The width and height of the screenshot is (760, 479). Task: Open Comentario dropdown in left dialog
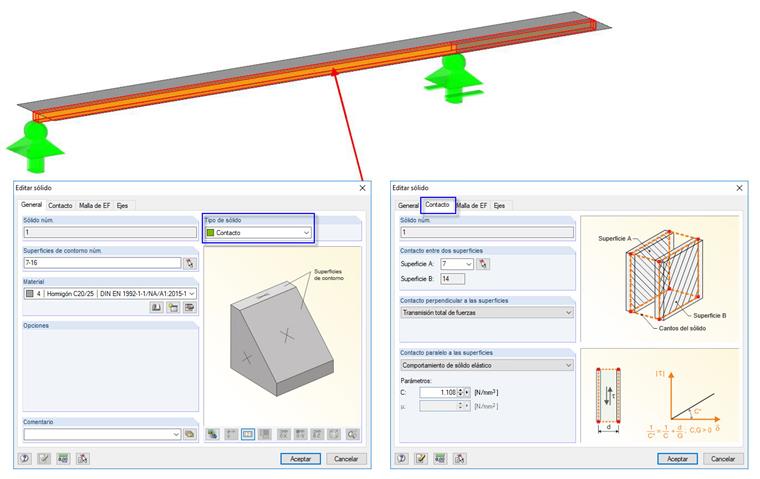[176, 434]
